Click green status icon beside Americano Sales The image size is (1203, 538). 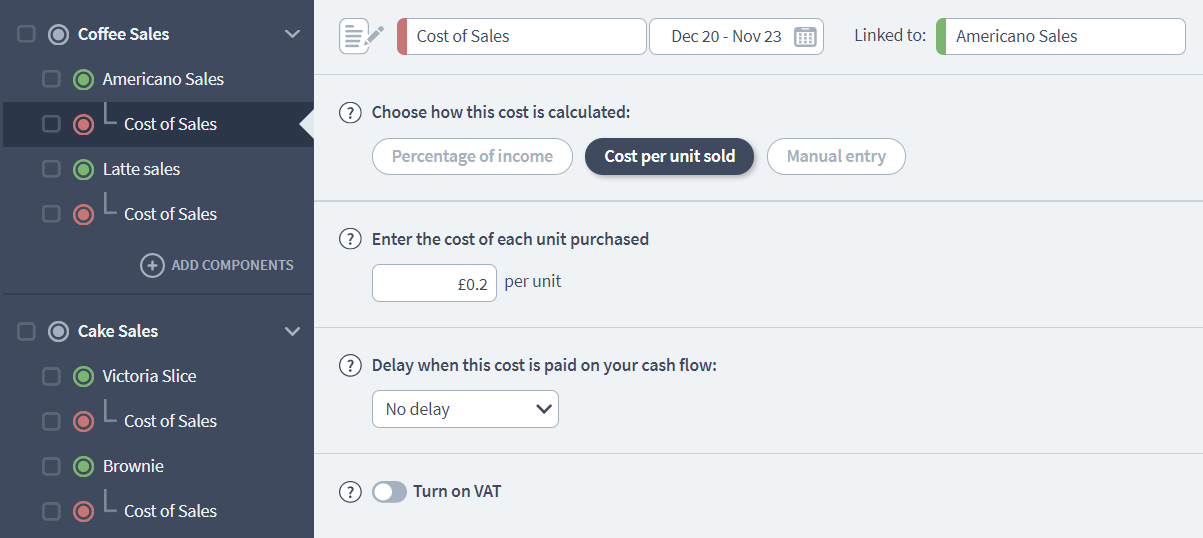click(x=84, y=79)
